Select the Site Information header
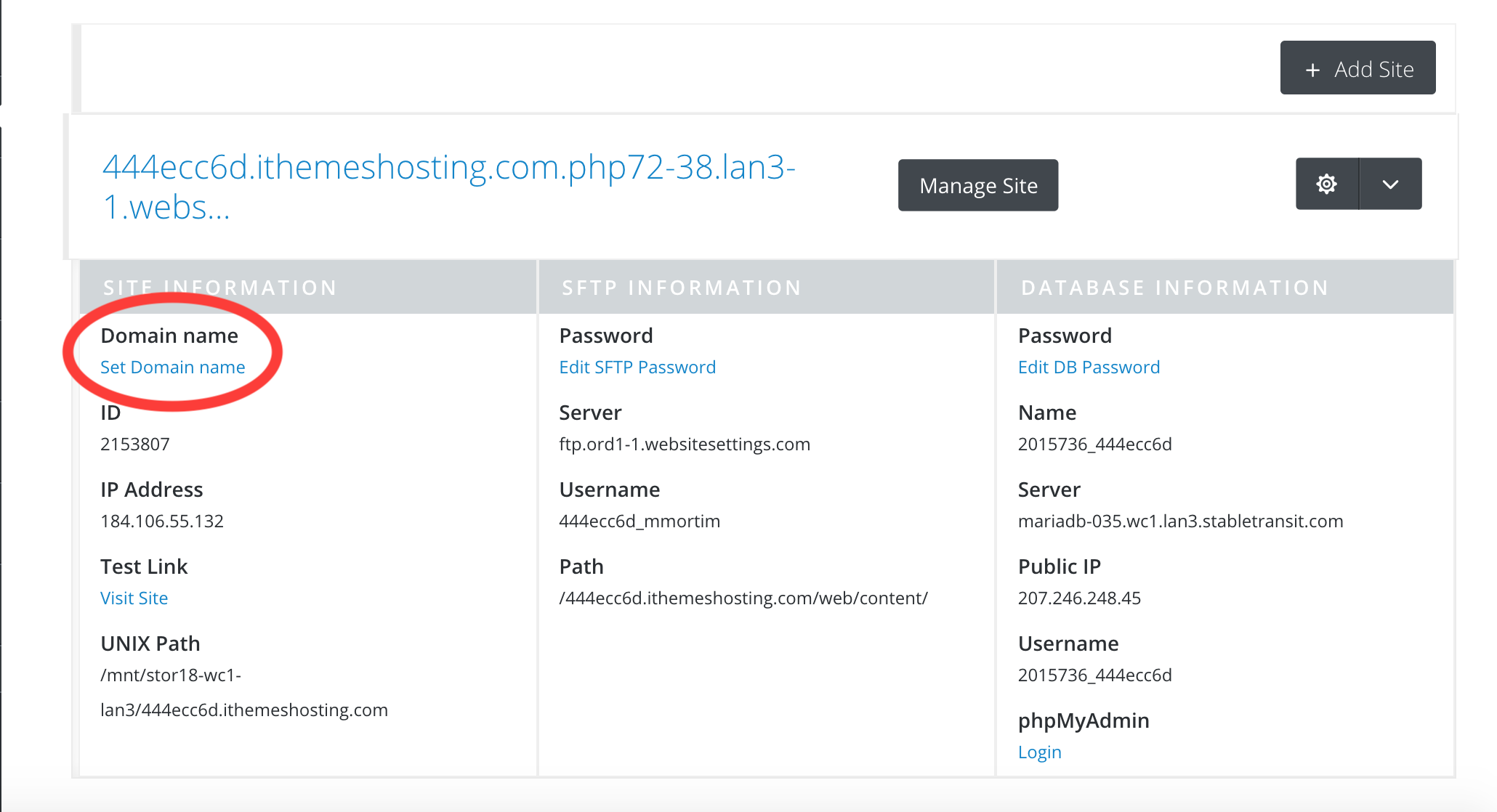 click(220, 288)
